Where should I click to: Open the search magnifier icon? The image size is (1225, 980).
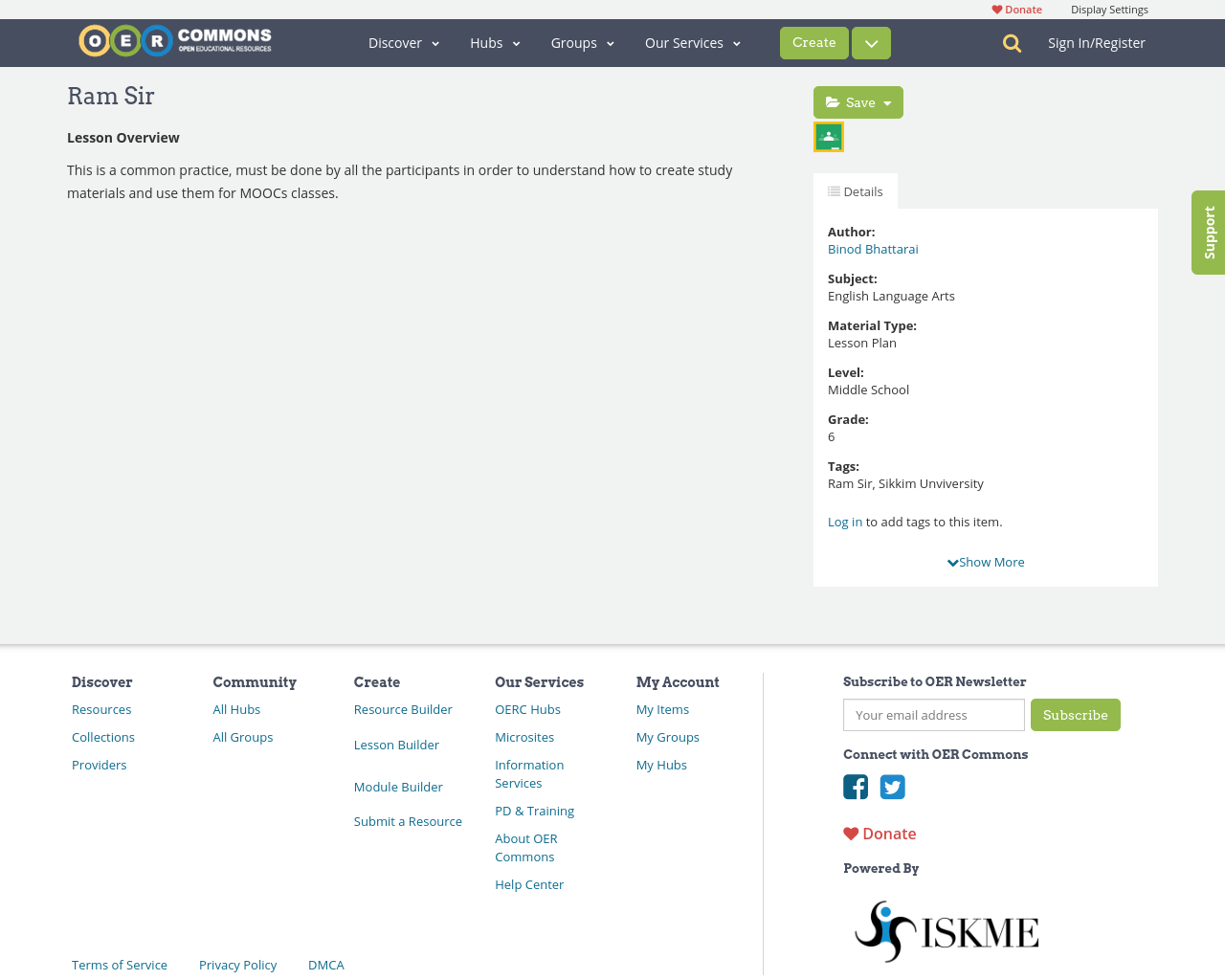pyautogui.click(x=1012, y=43)
